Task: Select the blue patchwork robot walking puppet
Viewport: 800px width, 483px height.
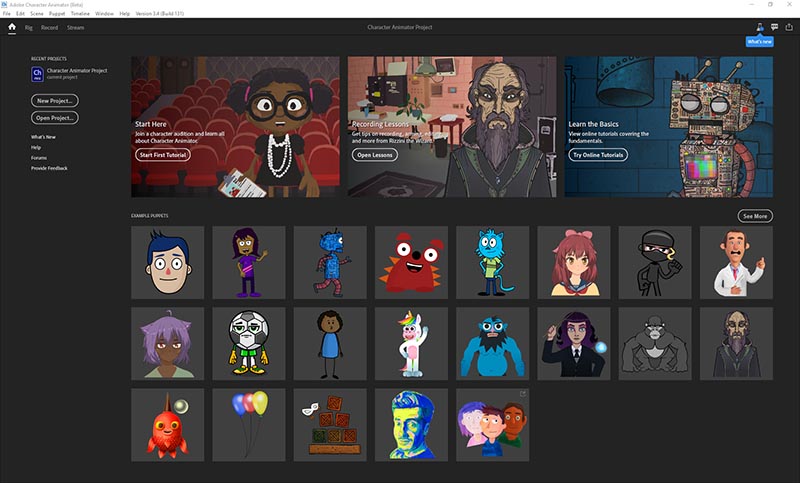Action: pos(330,263)
